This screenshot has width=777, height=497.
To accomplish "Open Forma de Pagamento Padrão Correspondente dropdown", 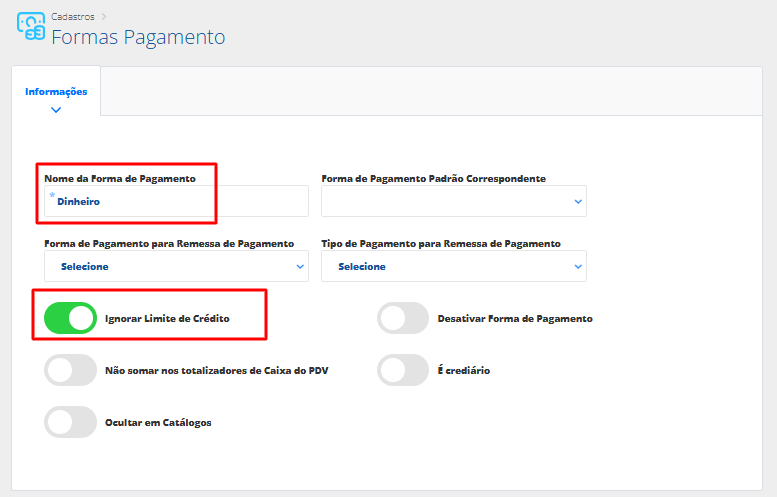I will click(x=453, y=201).
